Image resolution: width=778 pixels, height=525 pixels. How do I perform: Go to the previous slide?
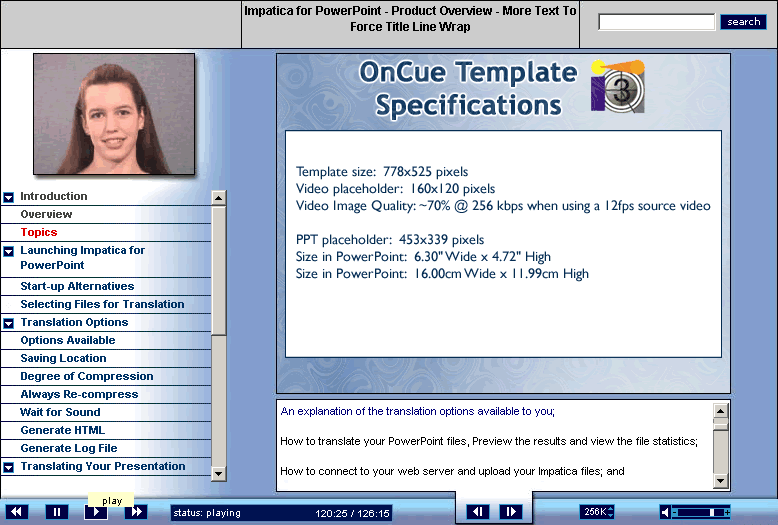click(478, 512)
